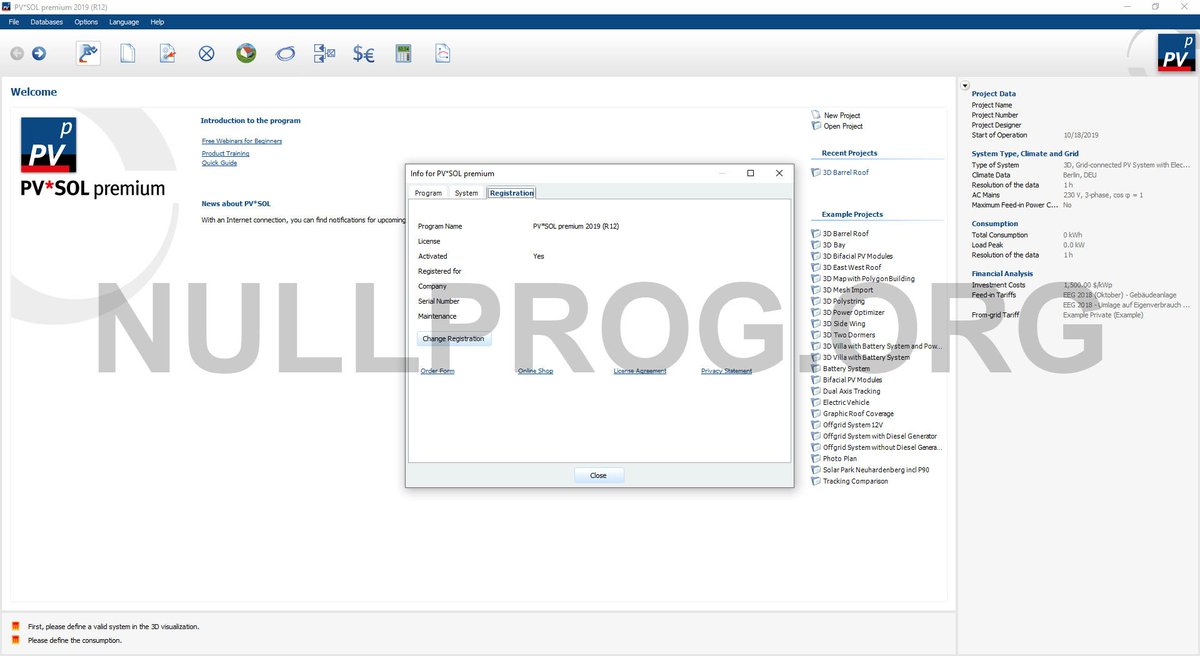
Task: Click the Close button in Info dialog
Action: 598,475
